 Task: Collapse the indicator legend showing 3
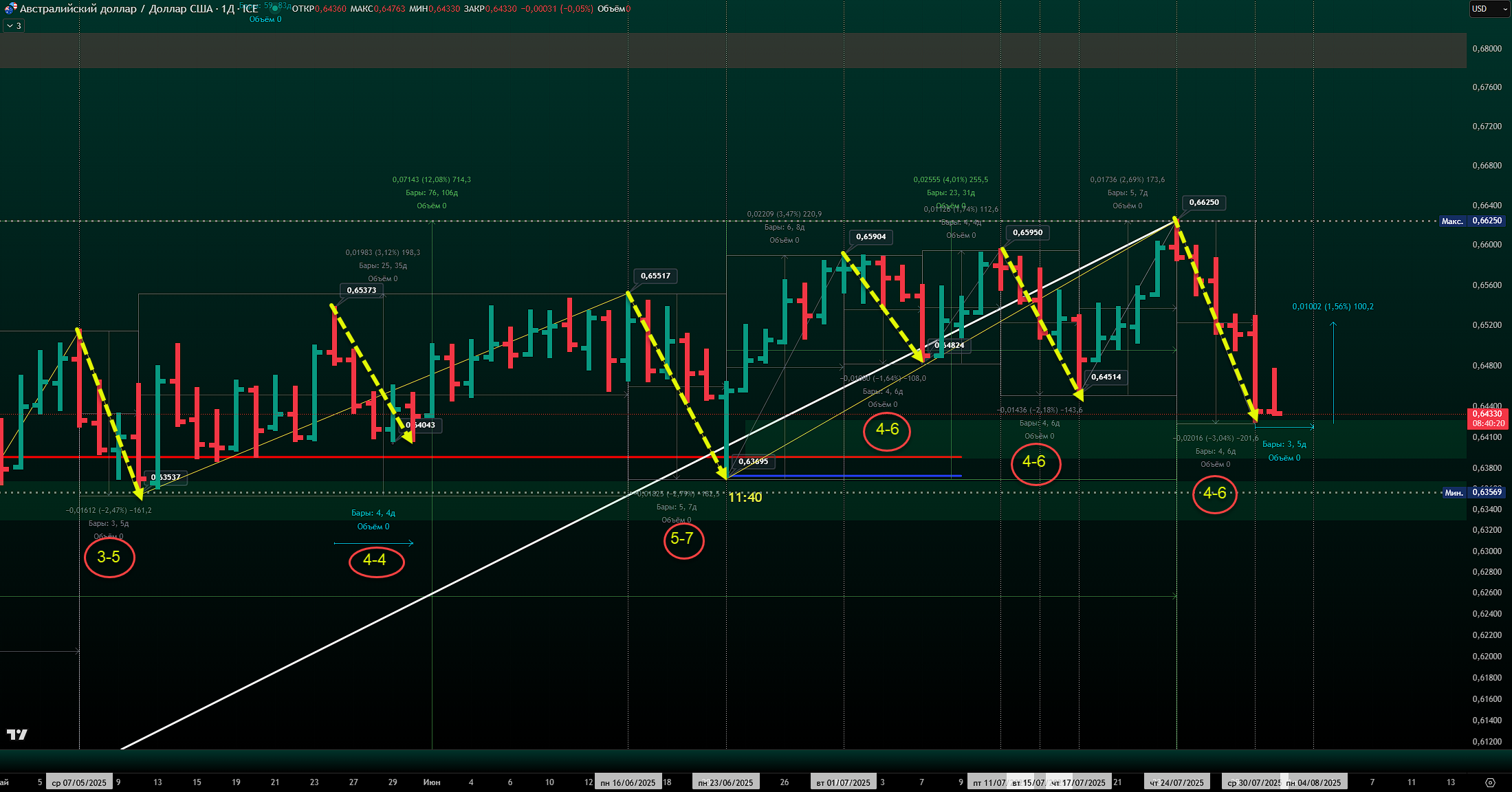pyautogui.click(x=14, y=25)
